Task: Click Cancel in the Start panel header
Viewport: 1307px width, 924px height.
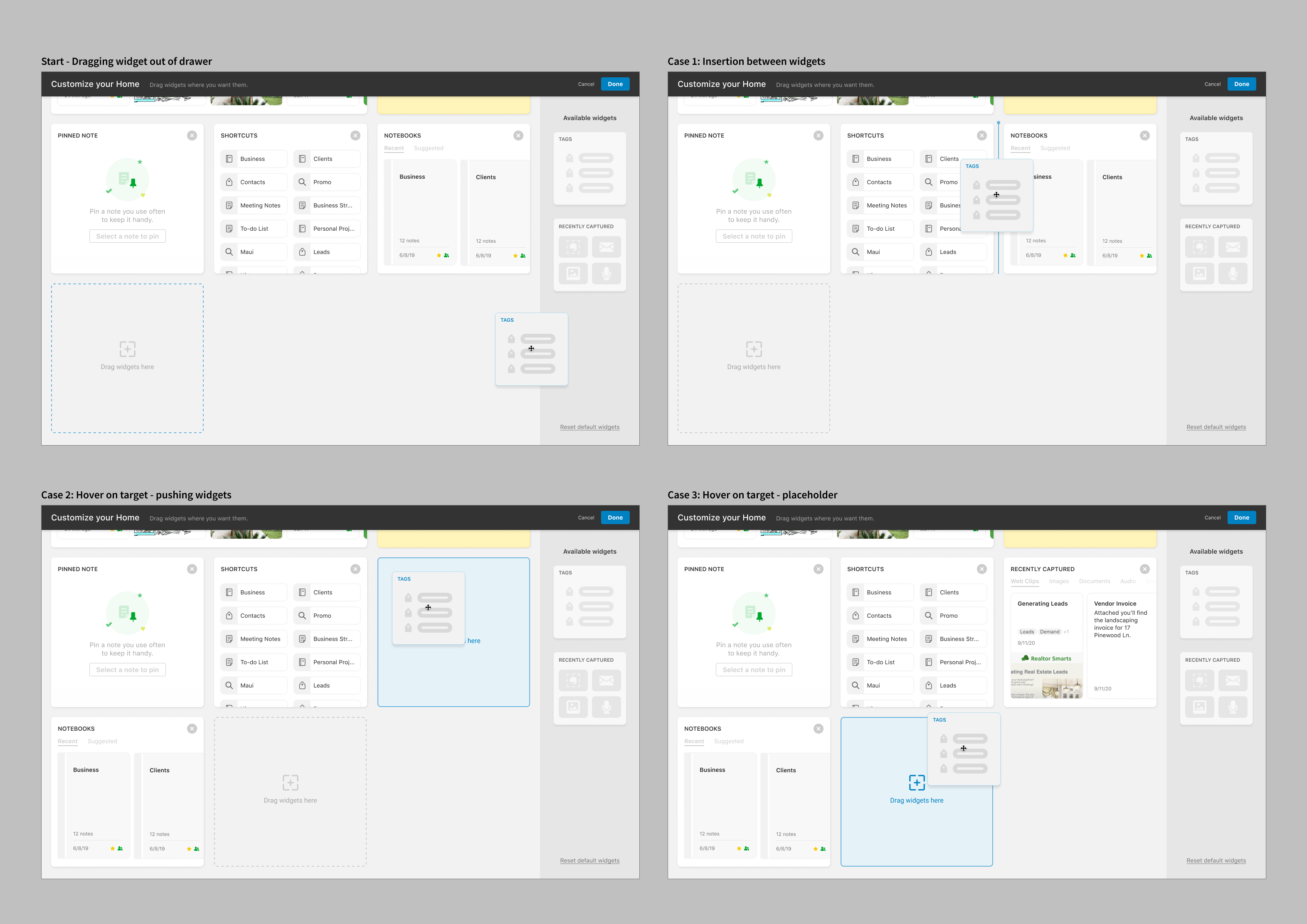Action: click(x=586, y=84)
